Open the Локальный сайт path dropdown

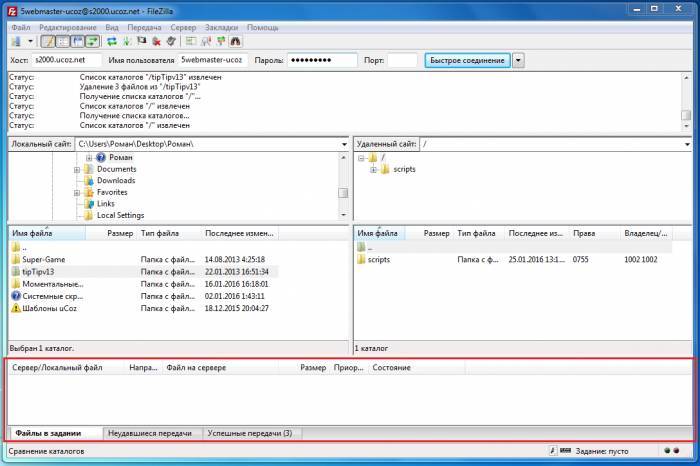344,144
